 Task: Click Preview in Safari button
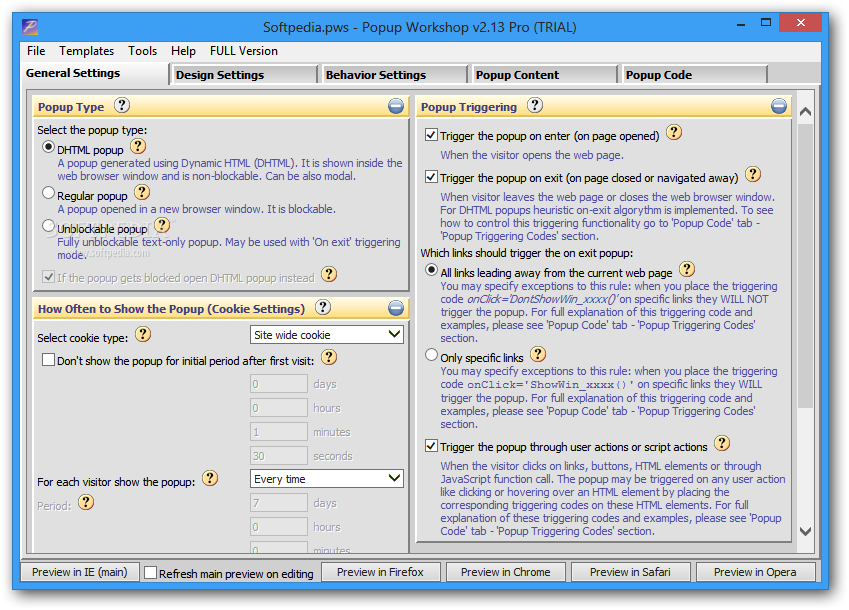pyautogui.click(x=630, y=572)
